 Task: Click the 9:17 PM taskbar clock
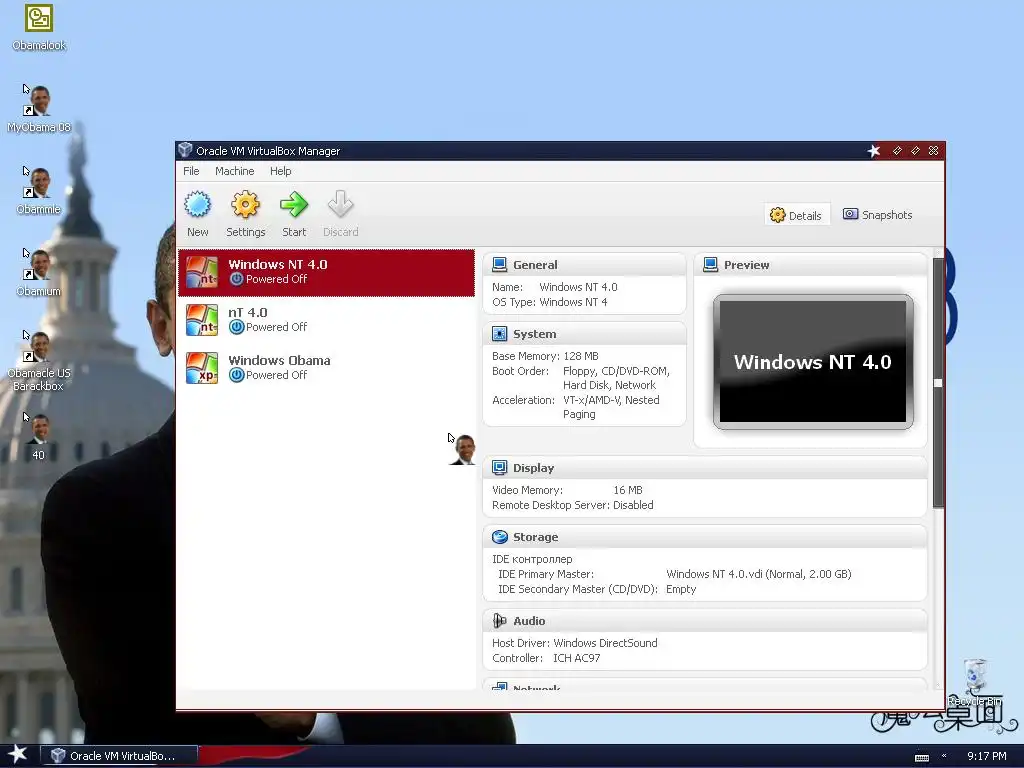point(987,756)
